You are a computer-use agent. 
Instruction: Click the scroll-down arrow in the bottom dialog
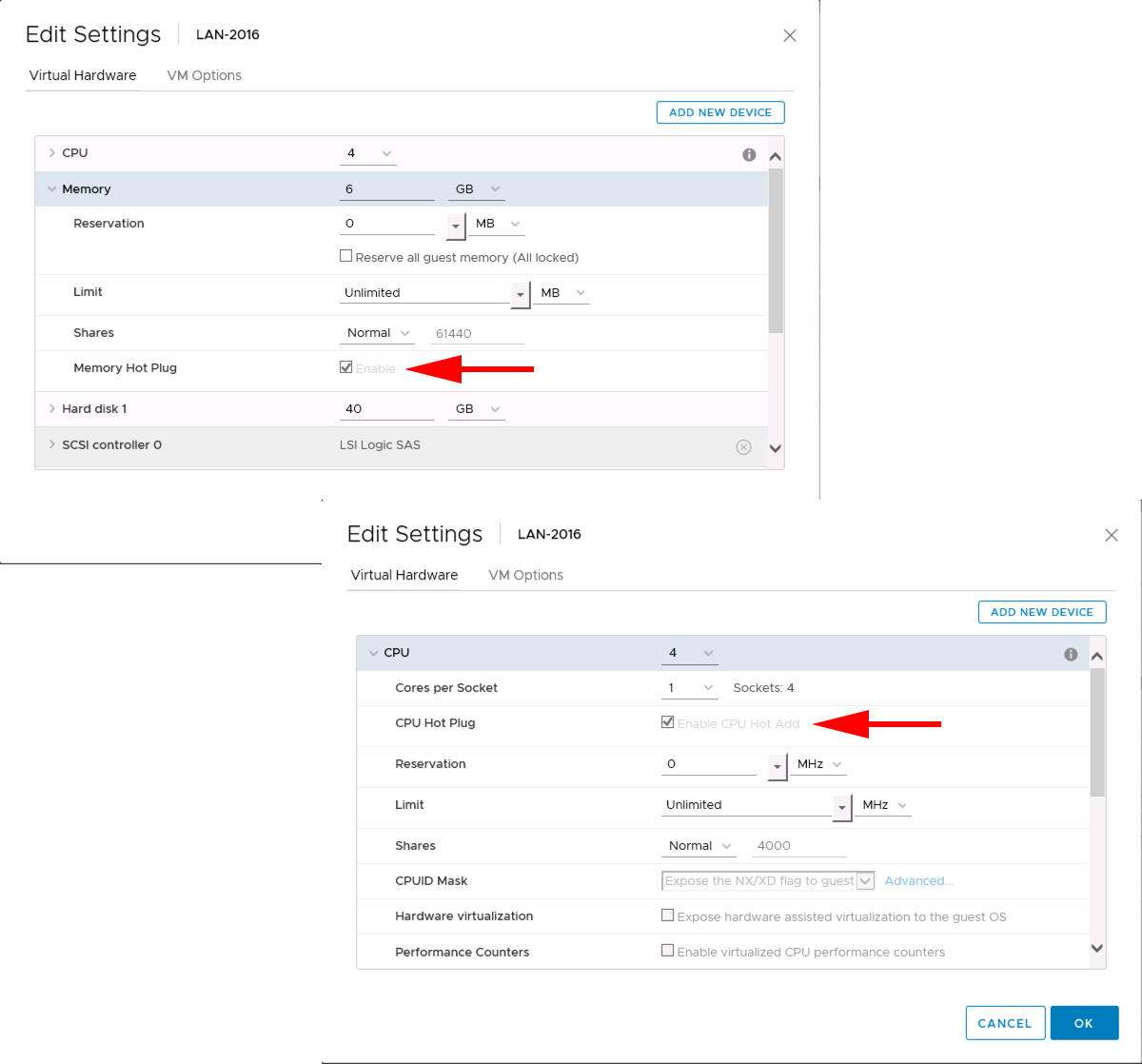tap(1096, 948)
